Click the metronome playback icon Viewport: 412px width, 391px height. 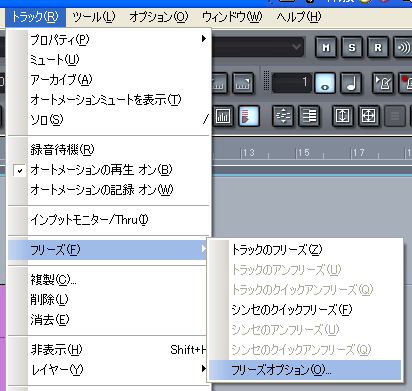pyautogui.click(x=383, y=83)
